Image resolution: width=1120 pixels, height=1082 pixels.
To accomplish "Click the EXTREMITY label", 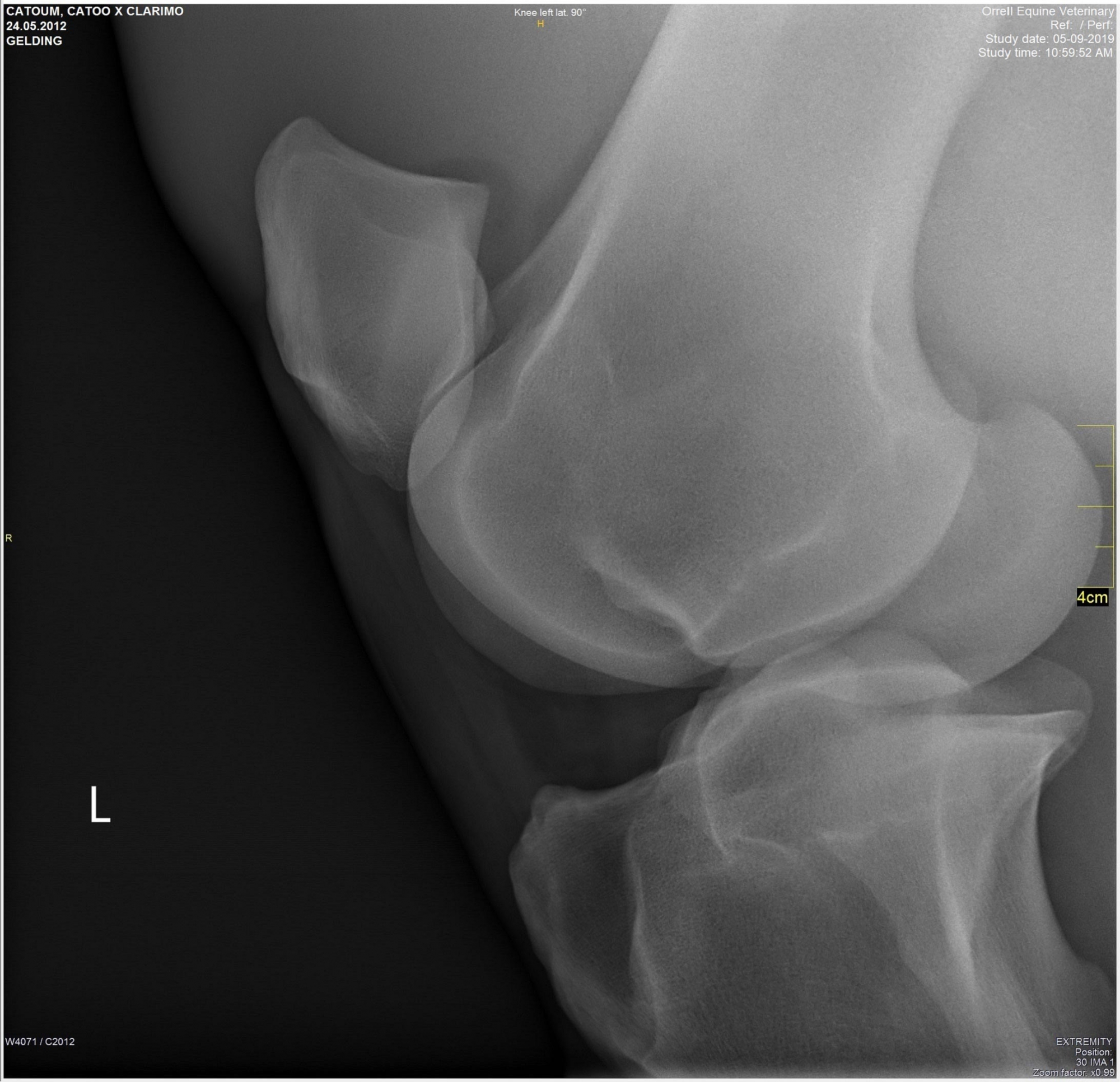I will tap(1084, 1042).
